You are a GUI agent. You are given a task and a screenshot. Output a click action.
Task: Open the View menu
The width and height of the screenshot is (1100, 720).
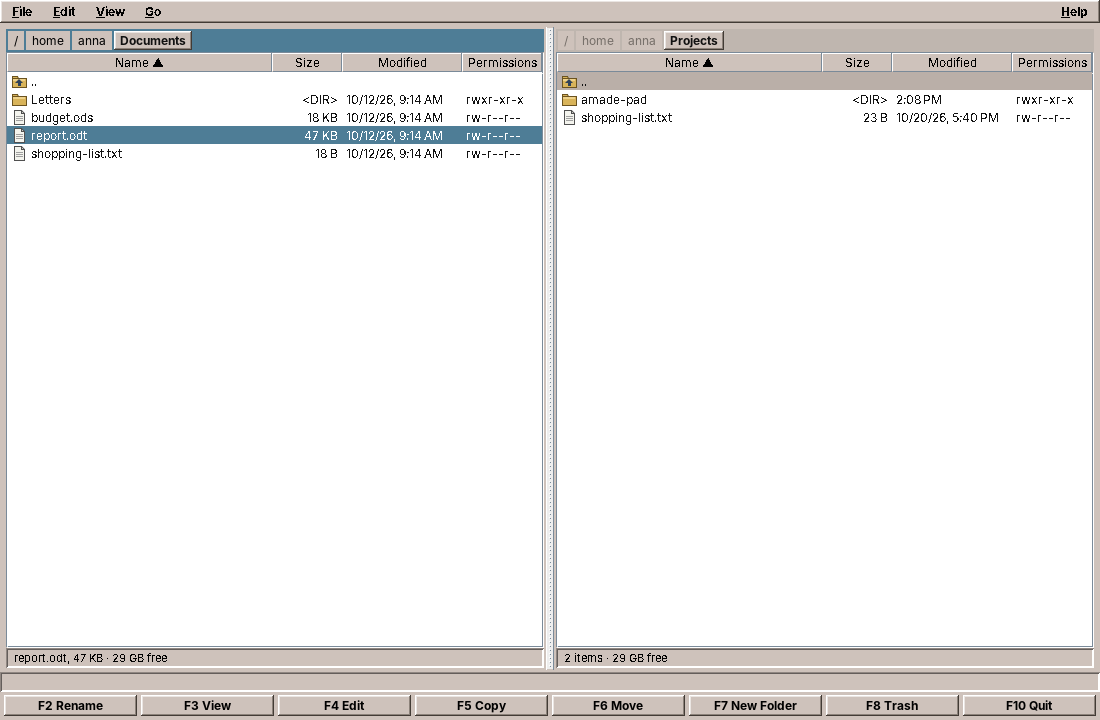coord(110,11)
